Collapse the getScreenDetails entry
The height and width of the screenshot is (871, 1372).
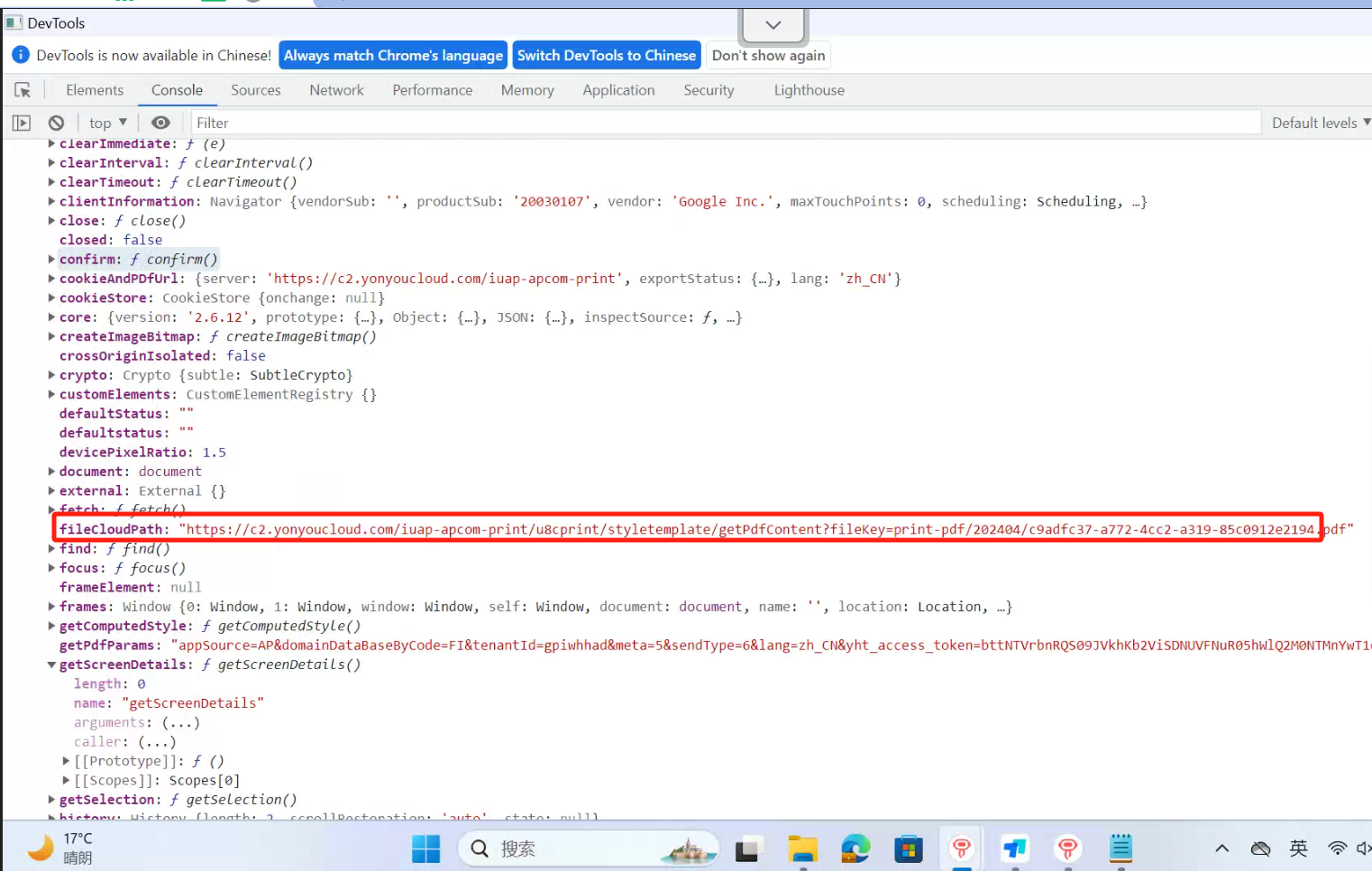point(51,665)
